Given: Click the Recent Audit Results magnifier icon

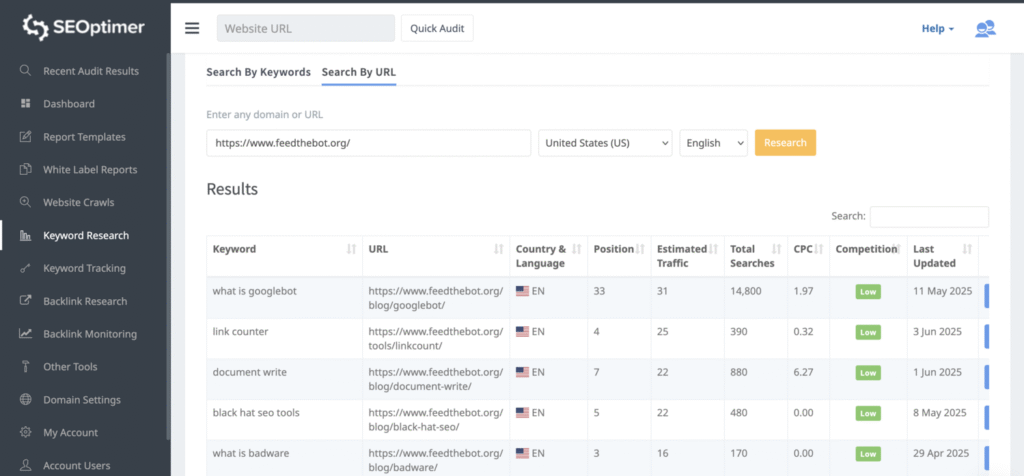Looking at the screenshot, I should 25,71.
